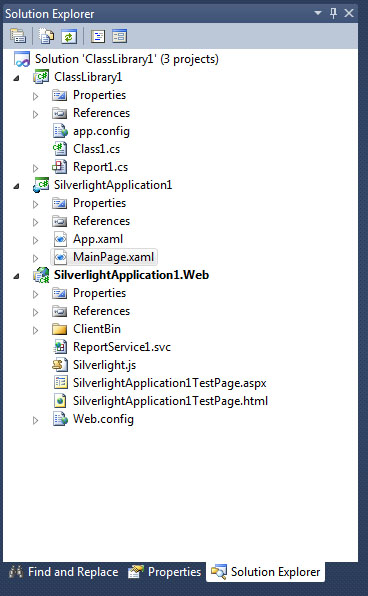Select the app.config file name
This screenshot has height=596, width=368.
pyautogui.click(x=101, y=132)
